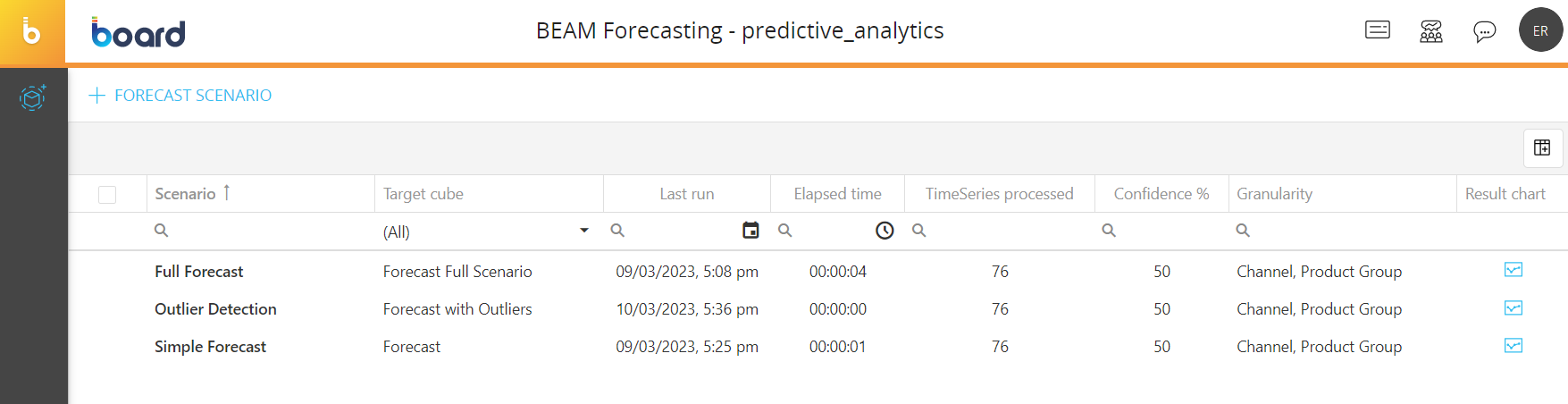
Task: Open the BEAM cube icon in sidebar
Action: 33,97
